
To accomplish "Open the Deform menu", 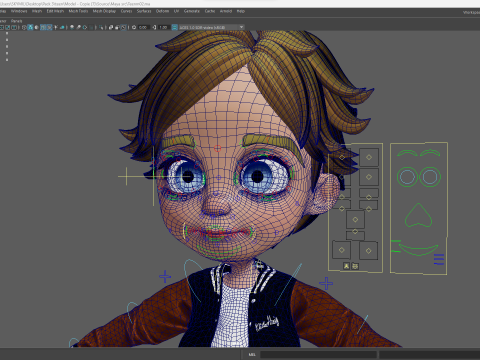I will pos(162,11).
